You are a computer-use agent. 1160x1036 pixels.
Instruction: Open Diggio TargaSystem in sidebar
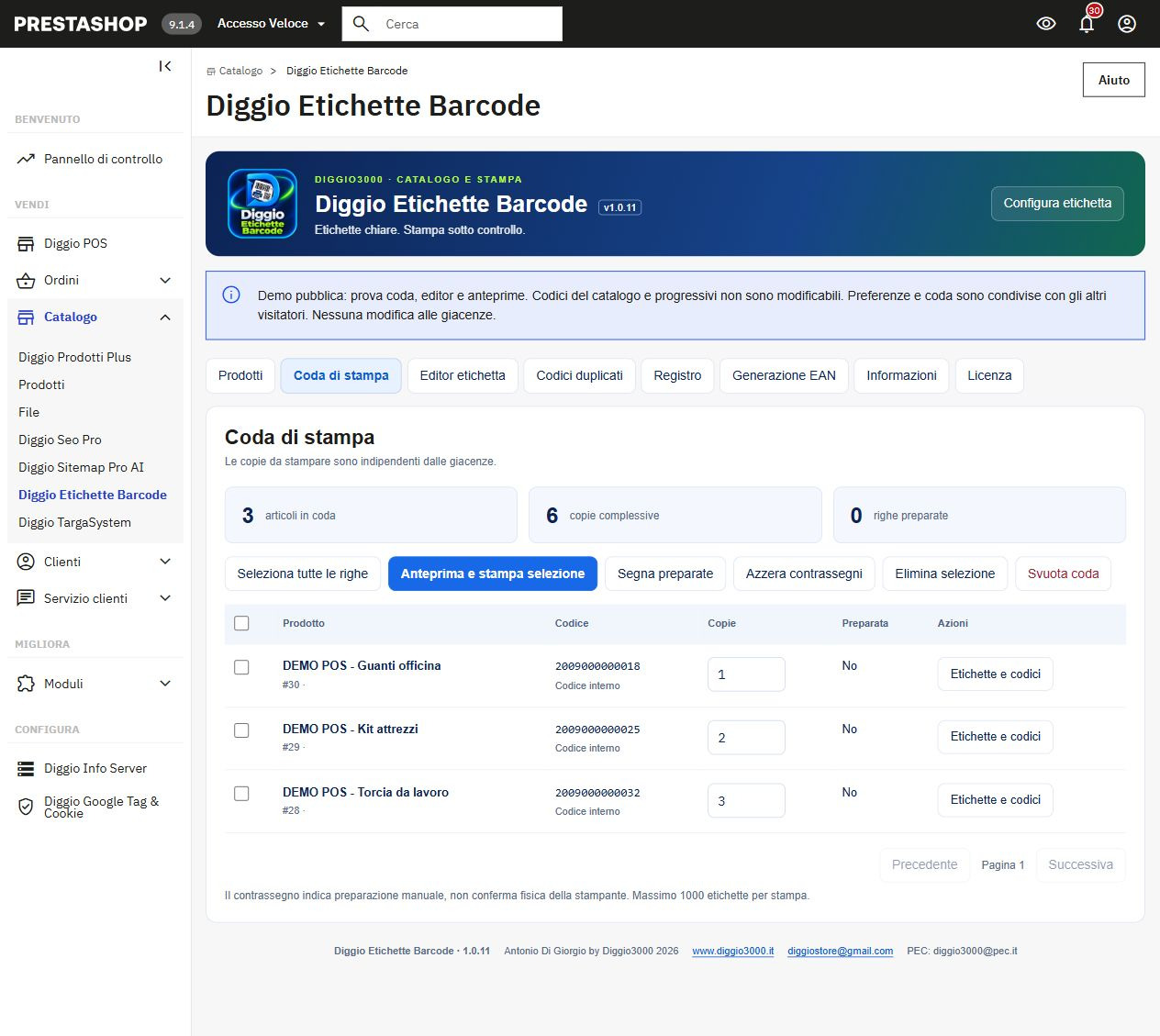(75, 522)
